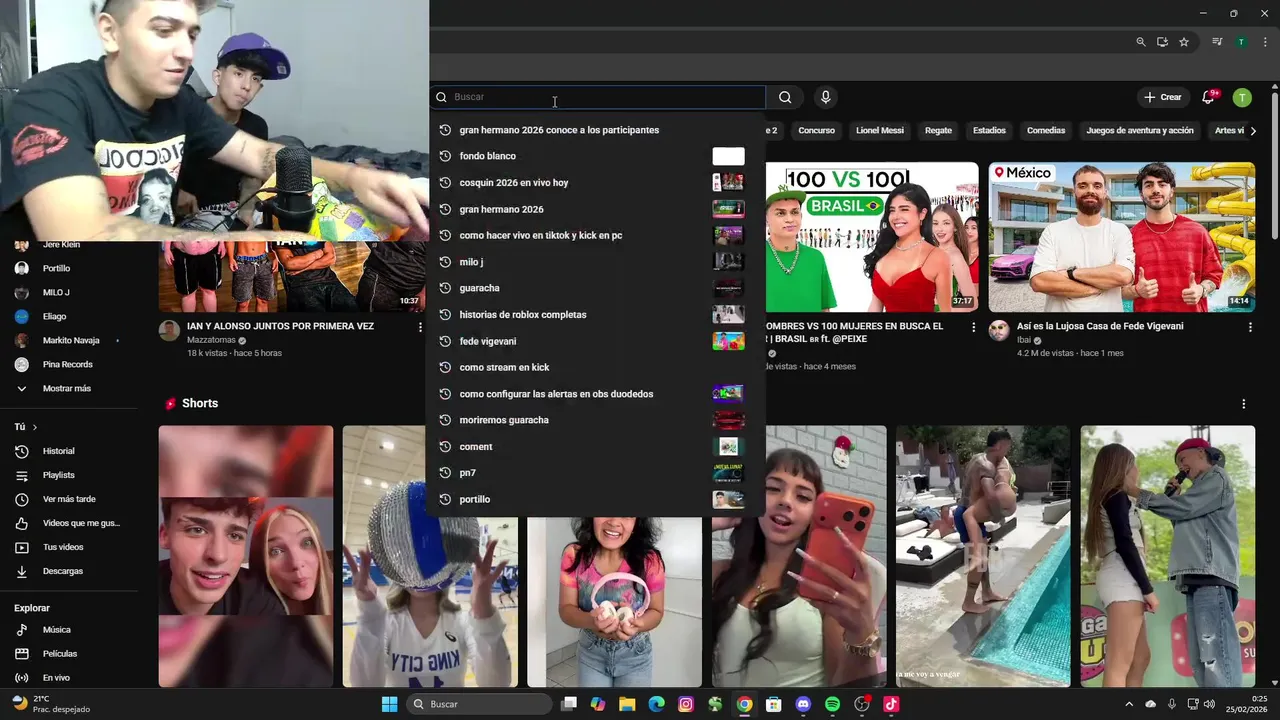Viewport: 1280px width, 720px height.
Task: Open the Short with orange phone girl
Action: coord(799,556)
